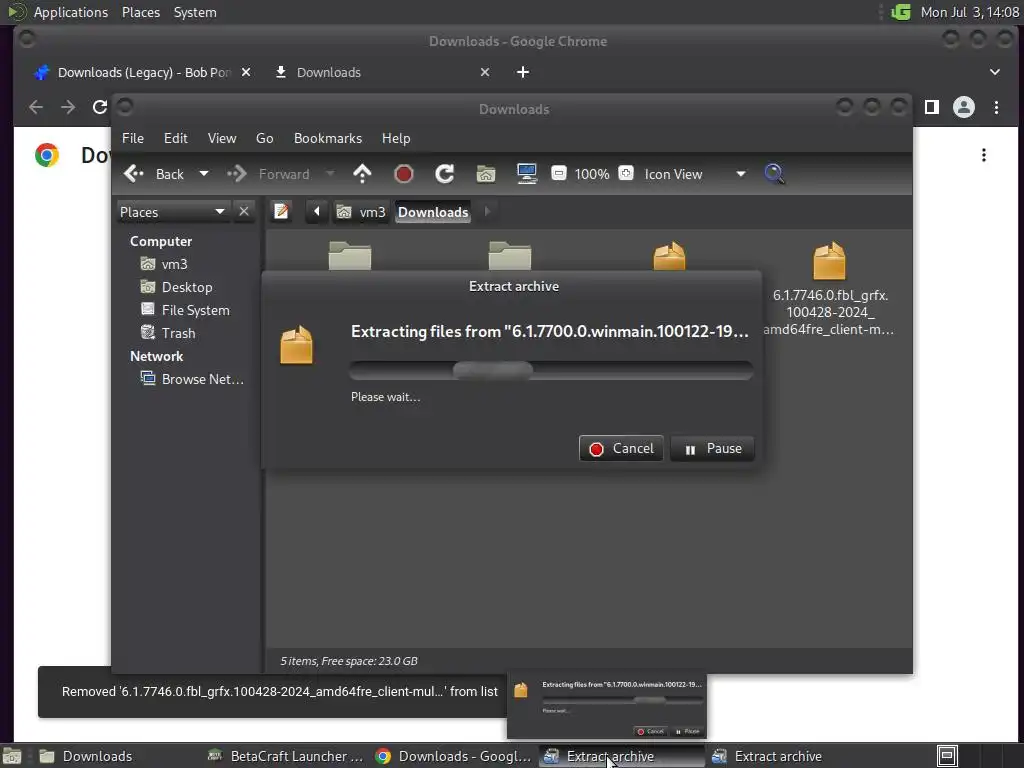Viewport: 1024px width, 768px height.
Task: Reset zoom by clicking 100%
Action: pos(592,174)
